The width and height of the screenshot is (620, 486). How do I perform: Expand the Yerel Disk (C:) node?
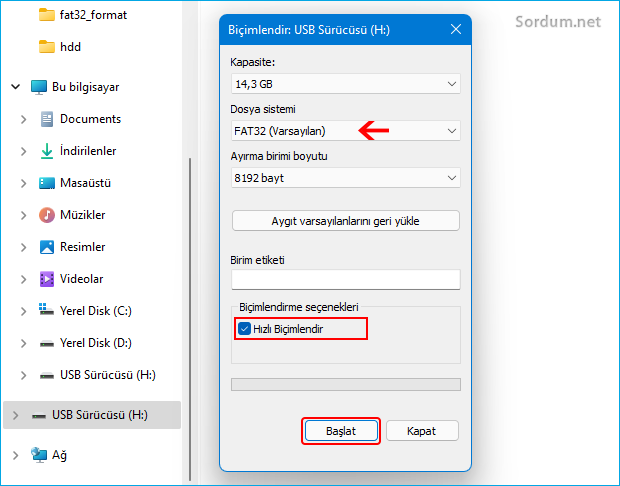pos(24,311)
